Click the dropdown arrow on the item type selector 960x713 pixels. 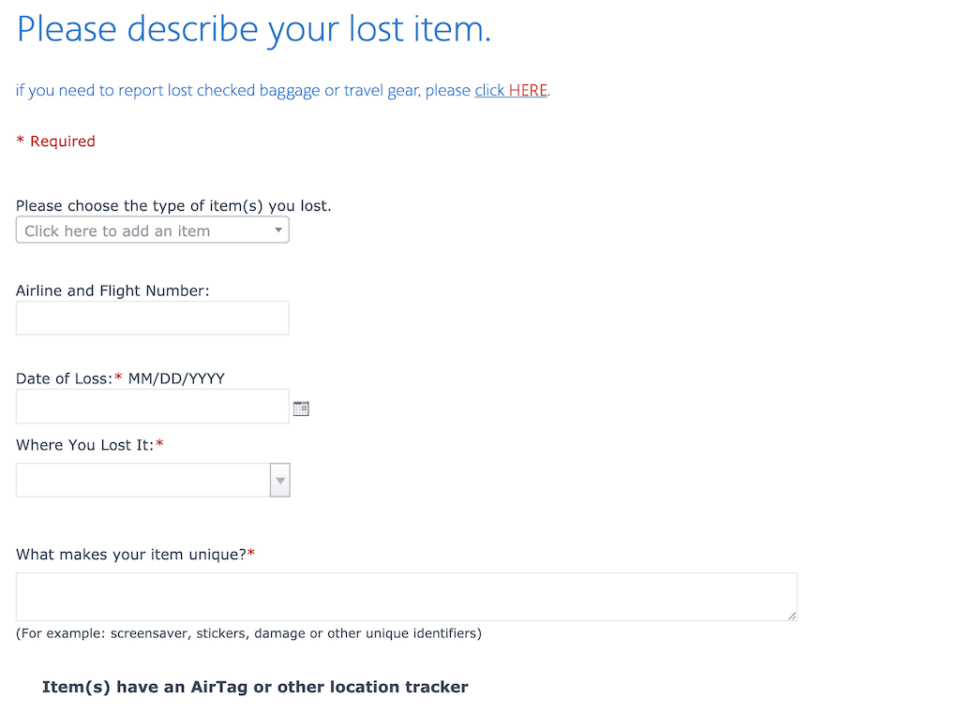coord(278,230)
